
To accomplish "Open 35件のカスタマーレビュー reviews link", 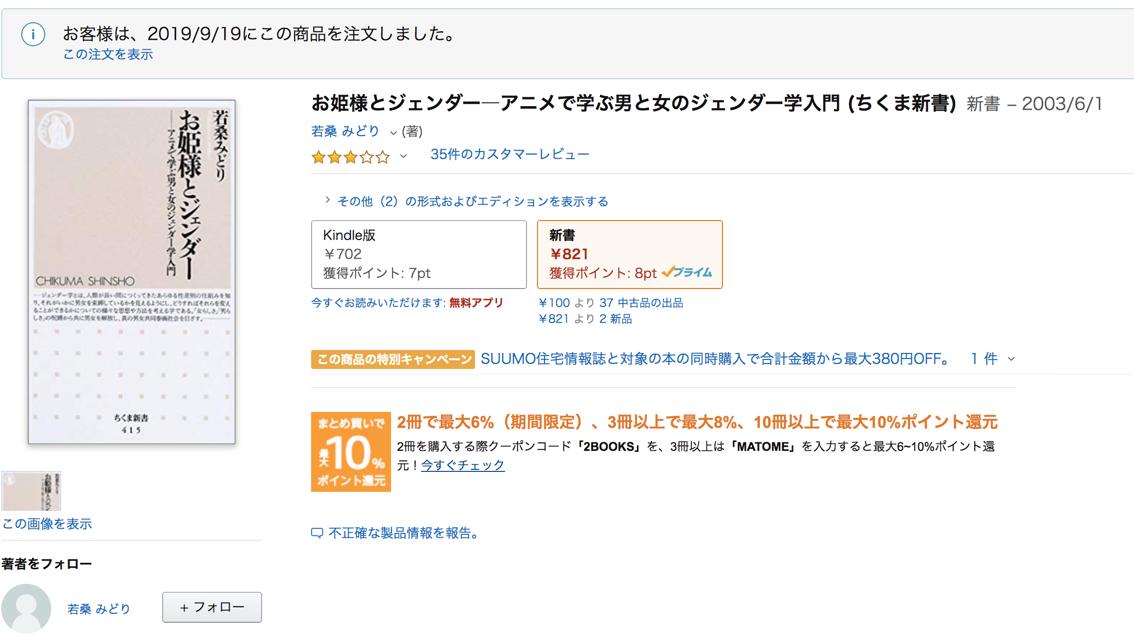I will [x=510, y=154].
